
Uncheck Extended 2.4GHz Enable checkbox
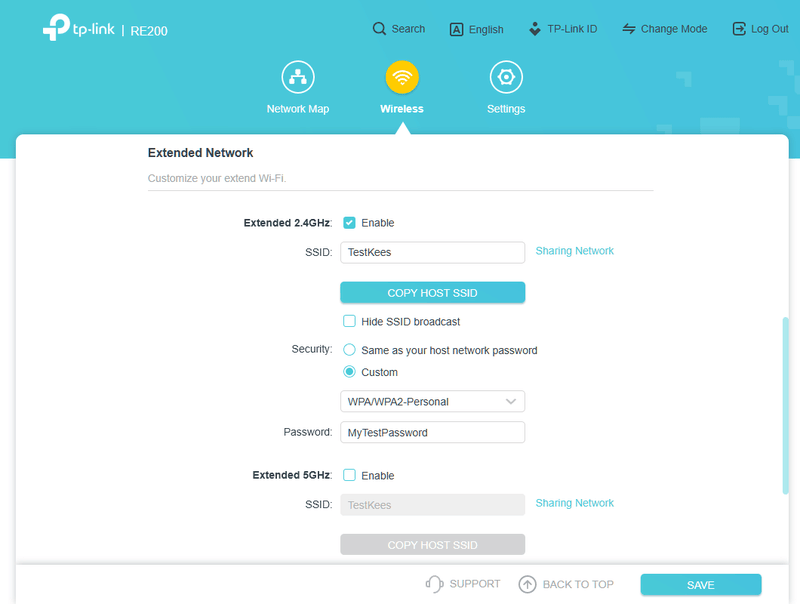click(349, 222)
